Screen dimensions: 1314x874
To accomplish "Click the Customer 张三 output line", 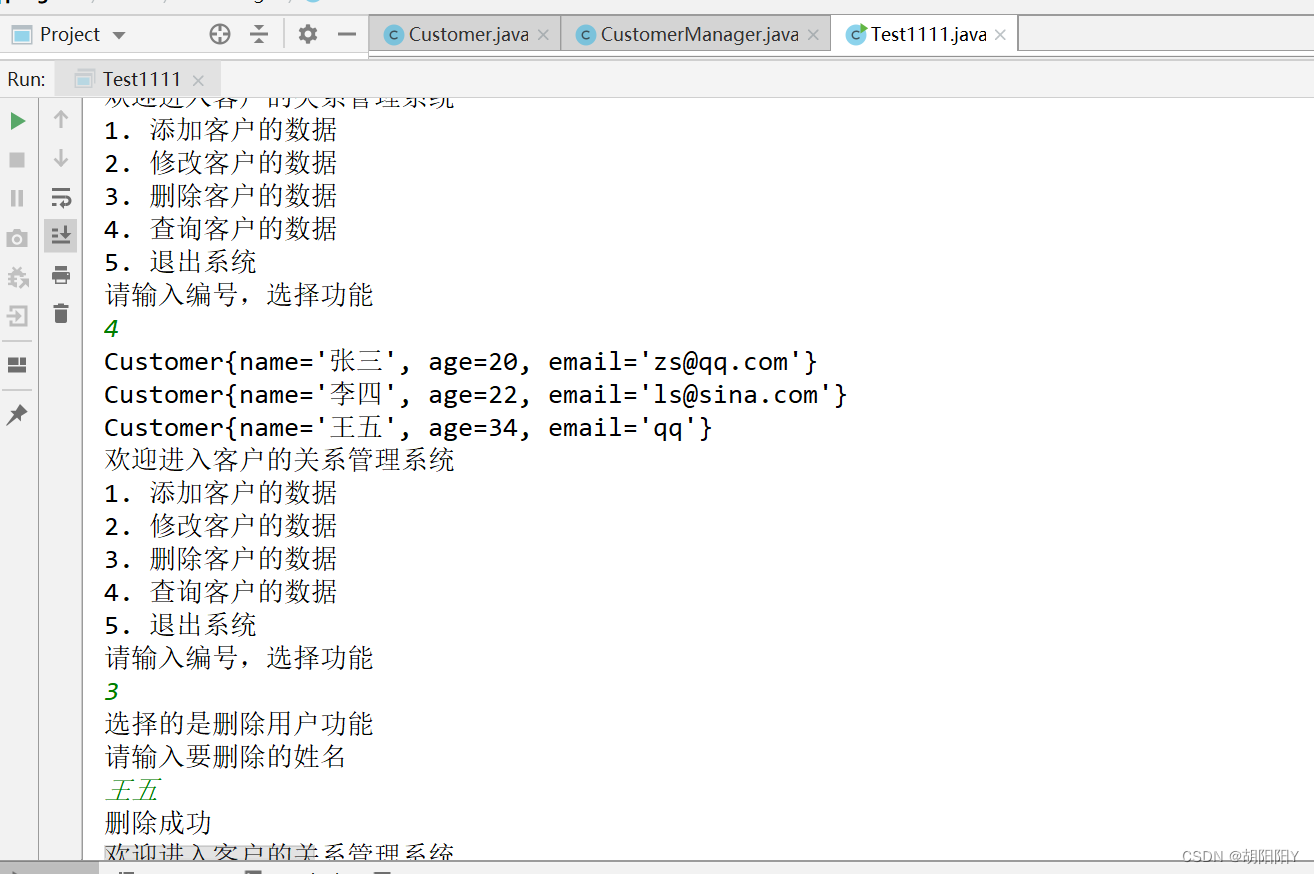I will pos(461,361).
